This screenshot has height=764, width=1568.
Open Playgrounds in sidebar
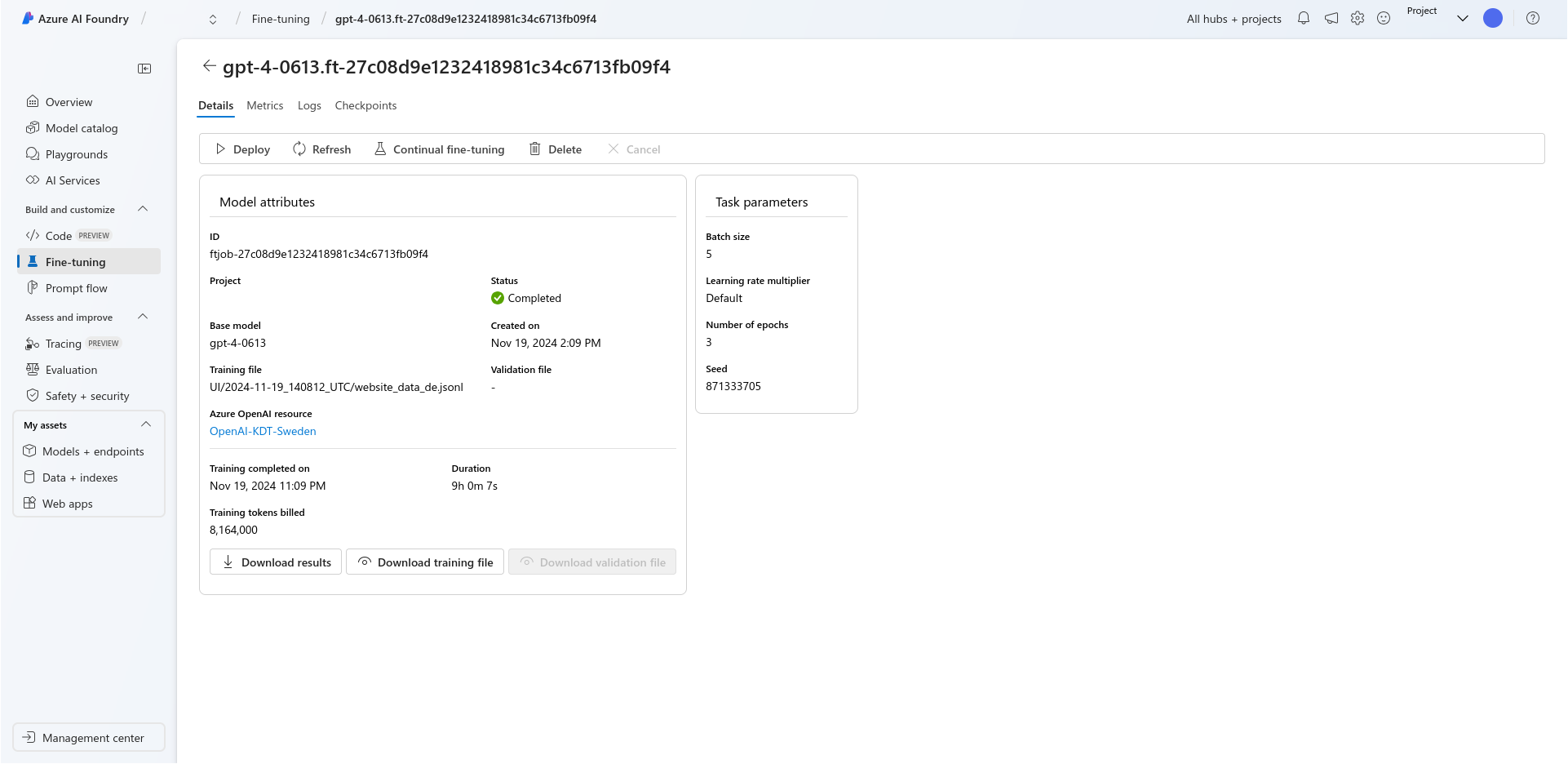88,154
